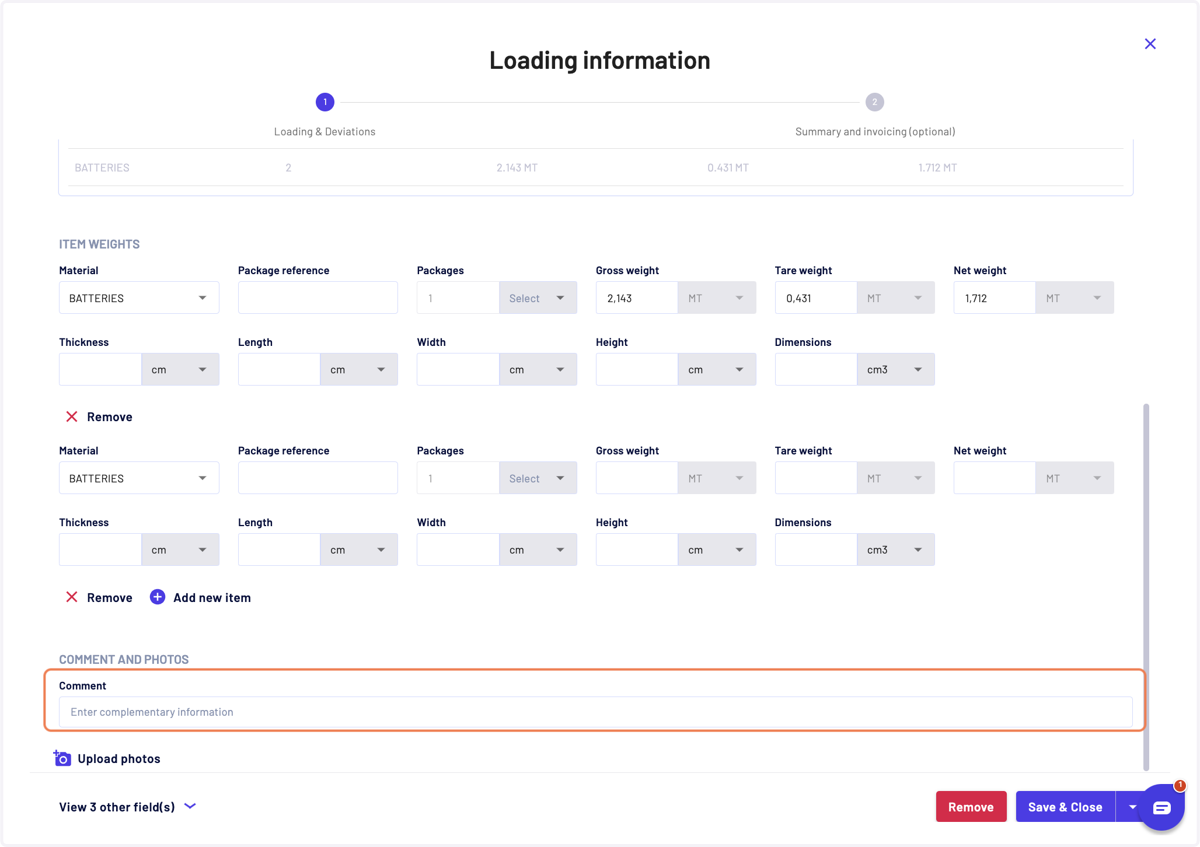
Task: Go to step 2 circle indicator
Action: pos(874,102)
